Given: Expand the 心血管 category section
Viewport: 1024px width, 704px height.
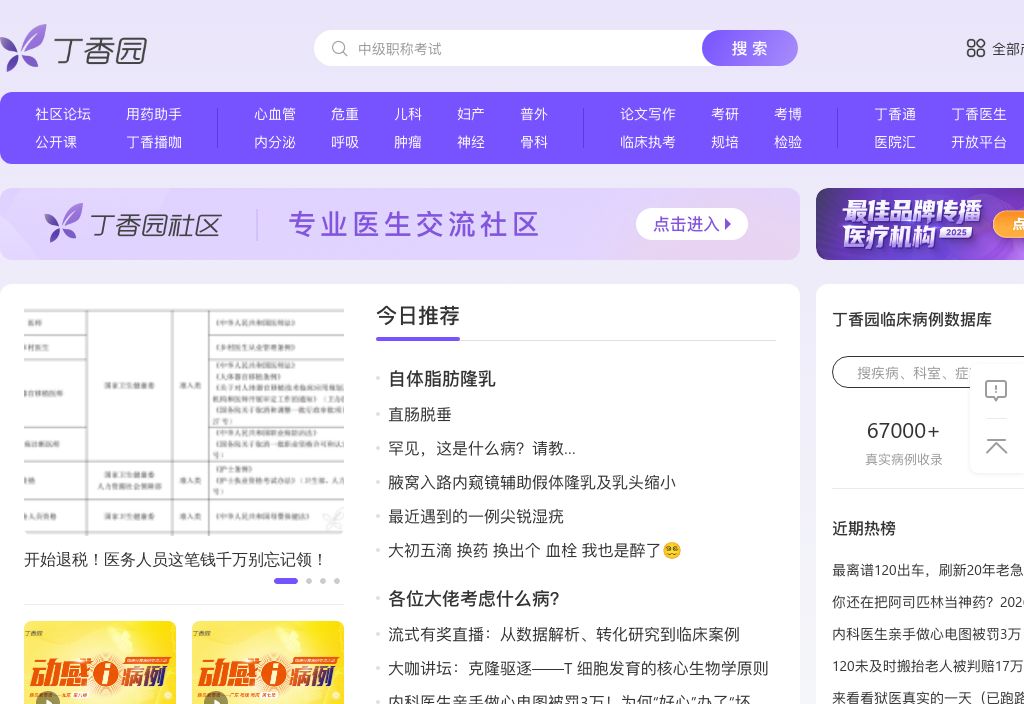Looking at the screenshot, I should click(276, 114).
